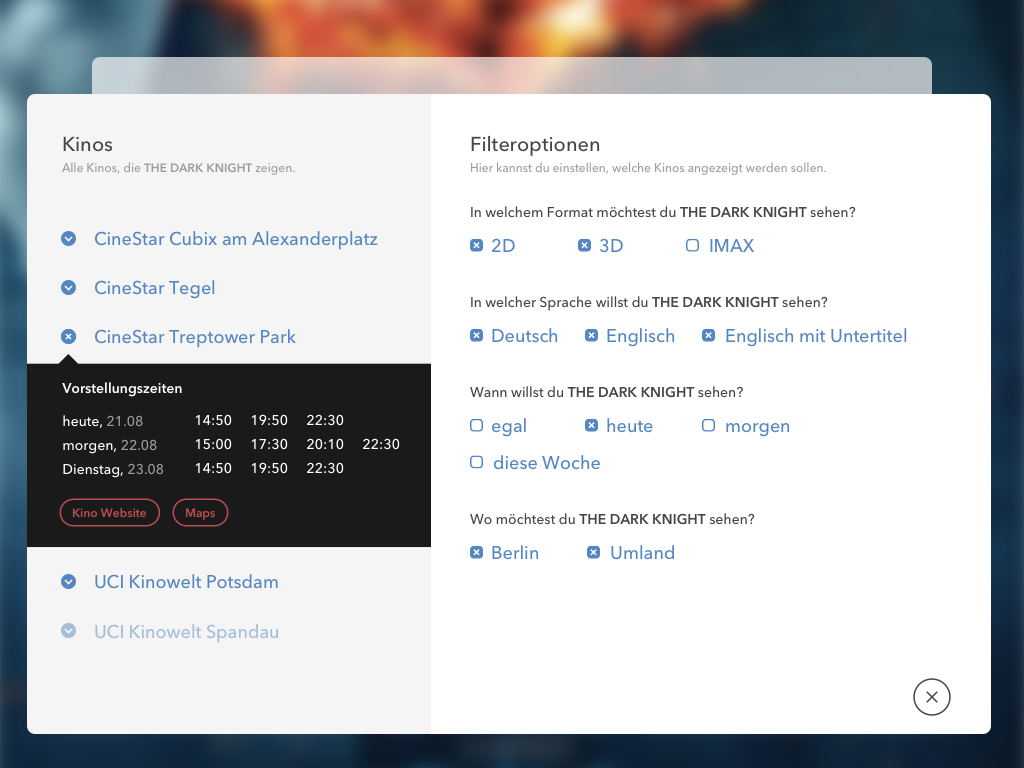
Task: Expand UCI Kinowelt Spandau chevron icon
Action: pyautogui.click(x=69, y=632)
